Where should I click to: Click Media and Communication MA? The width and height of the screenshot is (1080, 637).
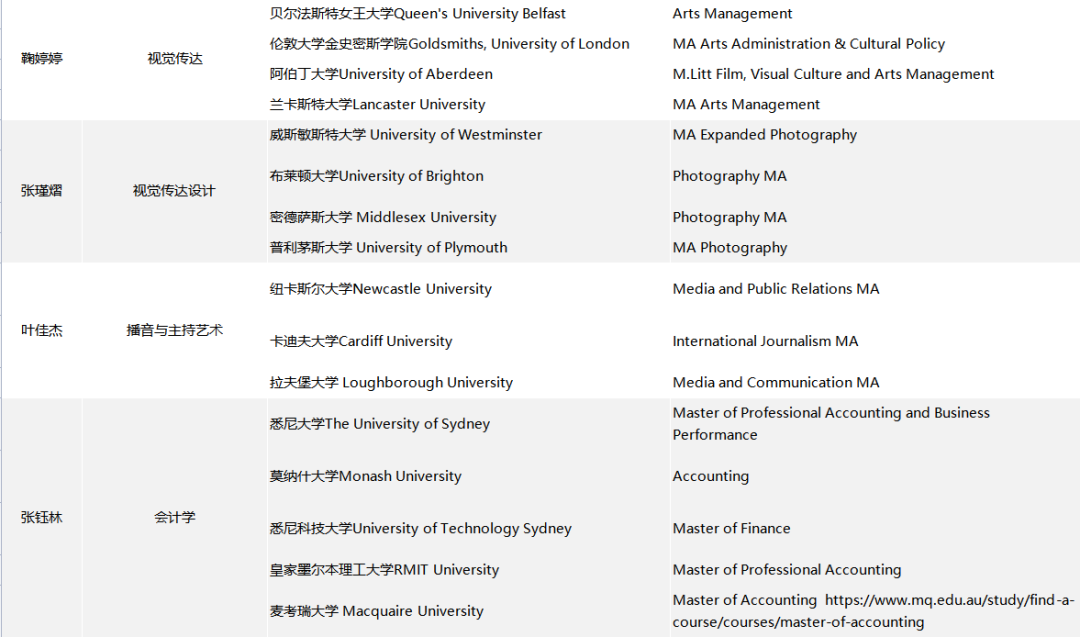[776, 383]
